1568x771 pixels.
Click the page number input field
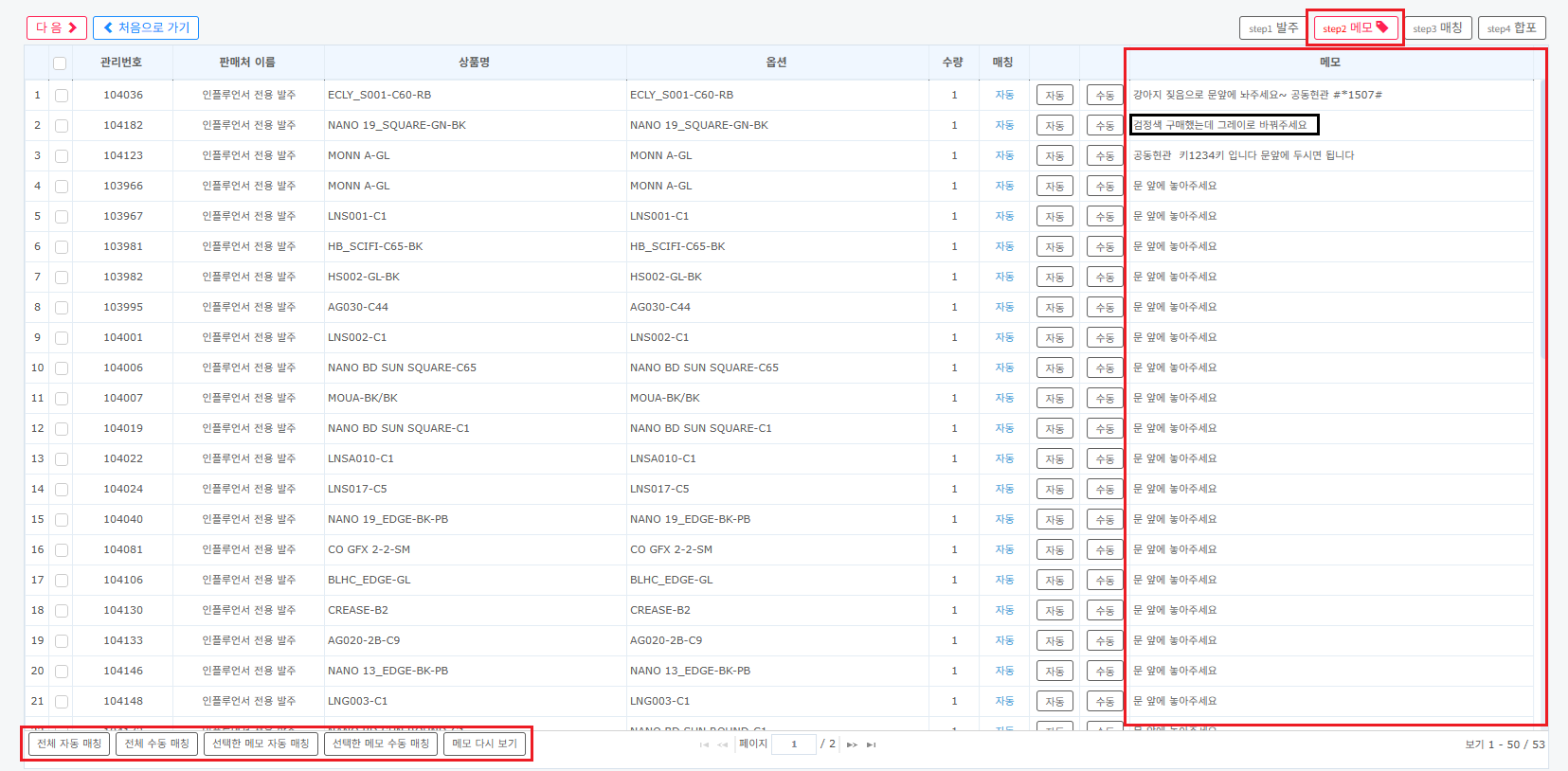point(794,744)
